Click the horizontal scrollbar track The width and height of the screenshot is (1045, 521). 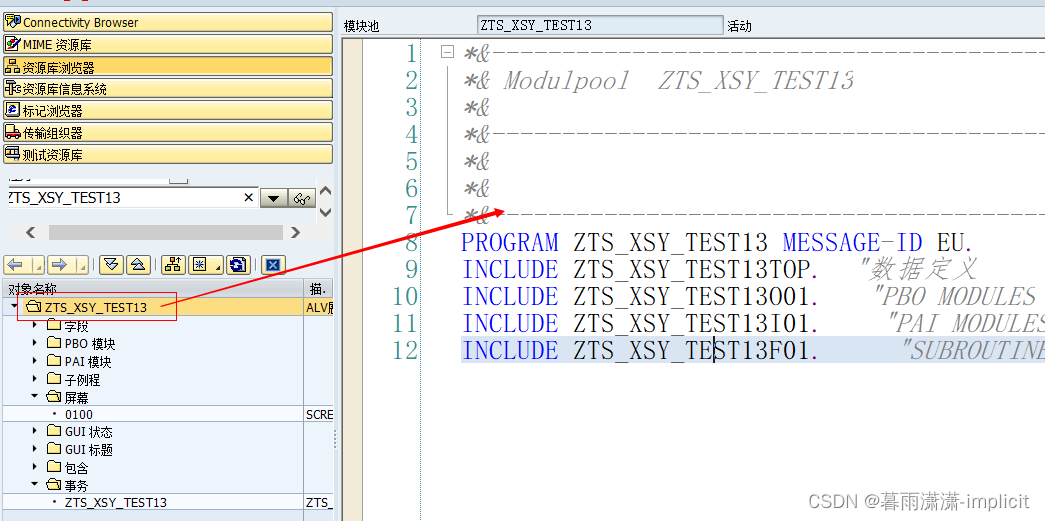(x=166, y=233)
